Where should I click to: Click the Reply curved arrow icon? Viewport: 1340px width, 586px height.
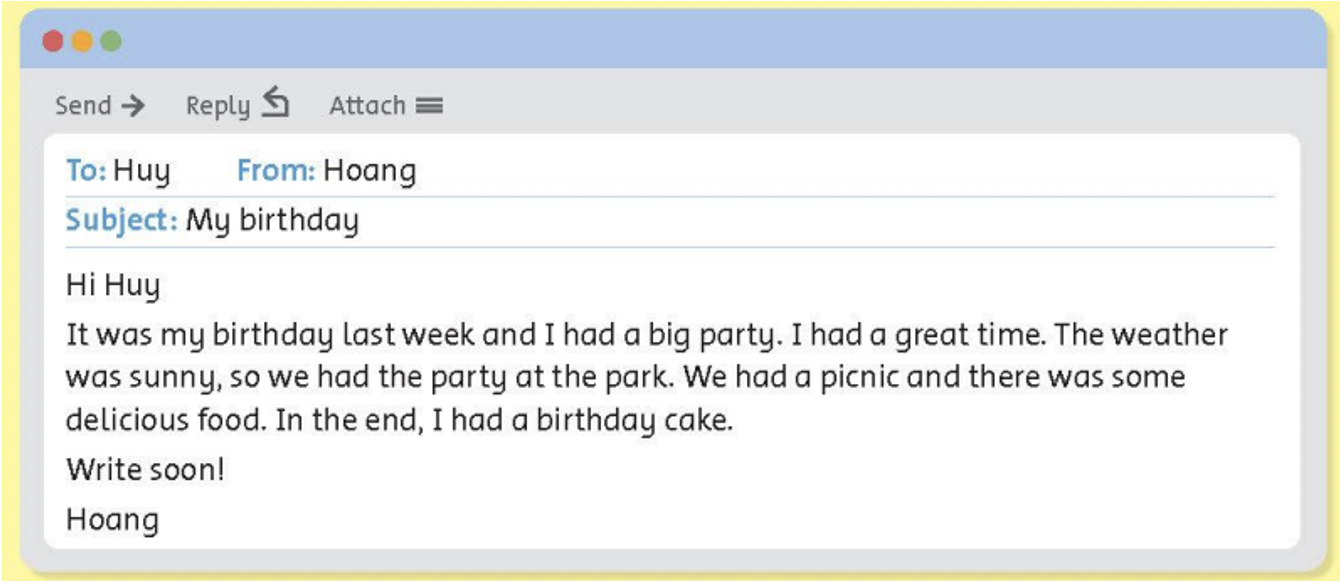(276, 102)
